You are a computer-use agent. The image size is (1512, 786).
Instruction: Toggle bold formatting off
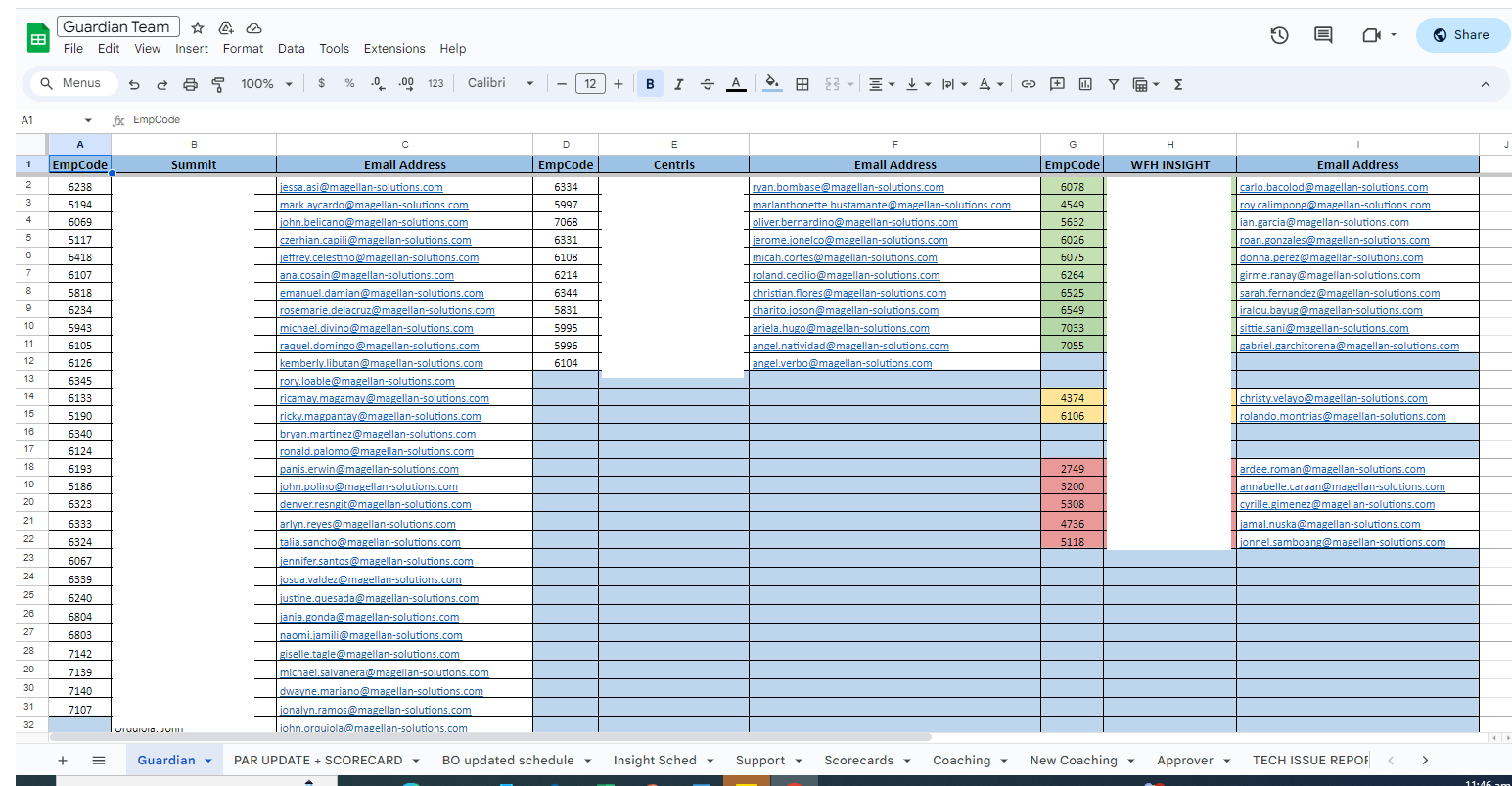pyautogui.click(x=650, y=84)
